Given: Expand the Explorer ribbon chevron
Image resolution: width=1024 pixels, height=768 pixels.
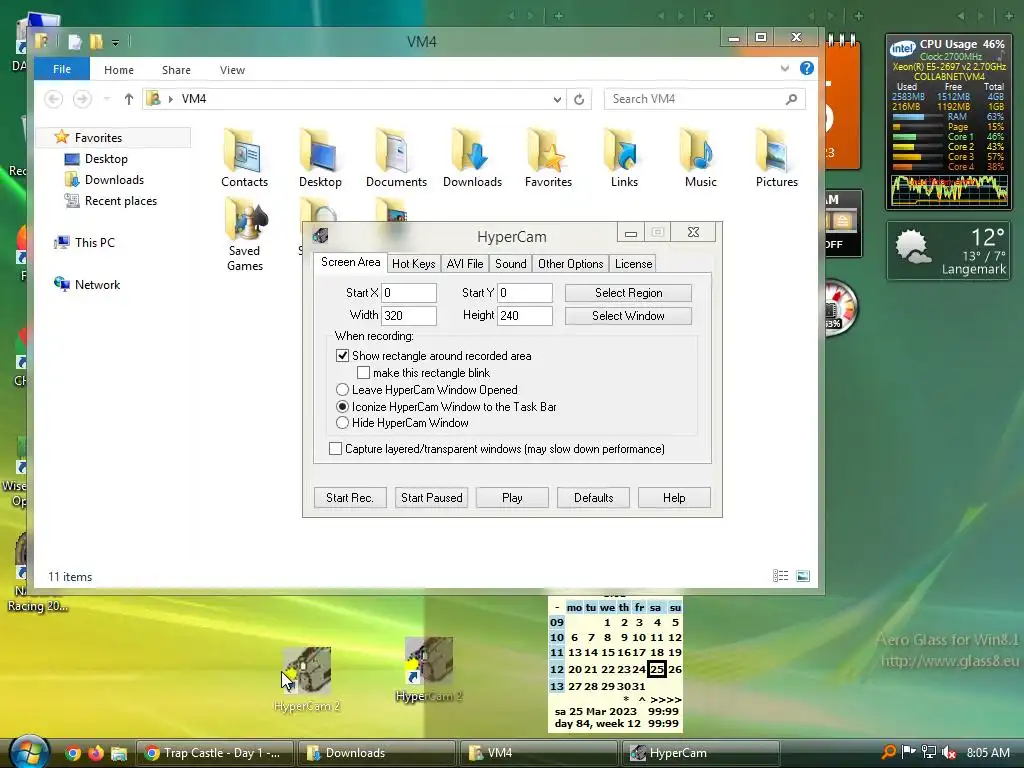Looking at the screenshot, I should (784, 69).
